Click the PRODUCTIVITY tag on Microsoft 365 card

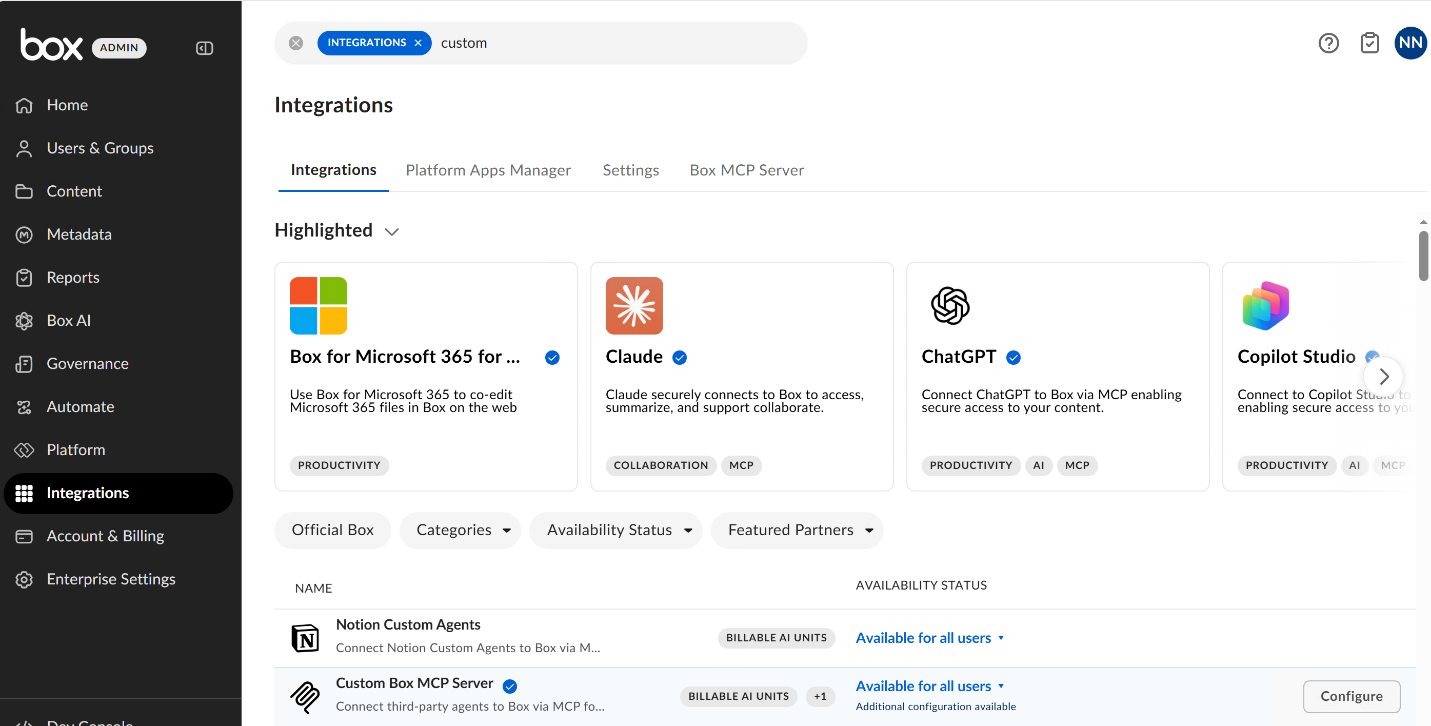pos(339,466)
